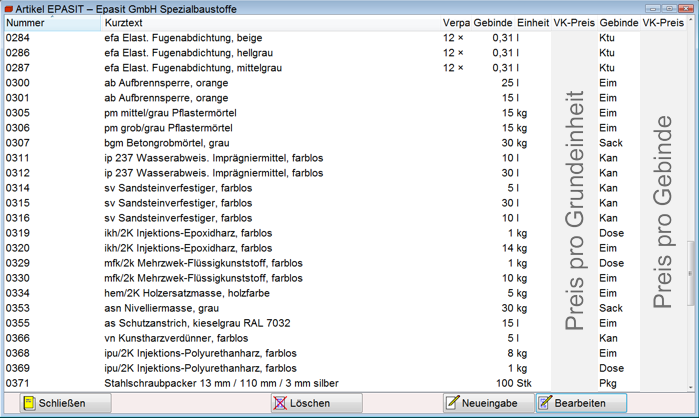Click the yellow note icon on Schließen
The image size is (699, 418).
click(x=29, y=403)
